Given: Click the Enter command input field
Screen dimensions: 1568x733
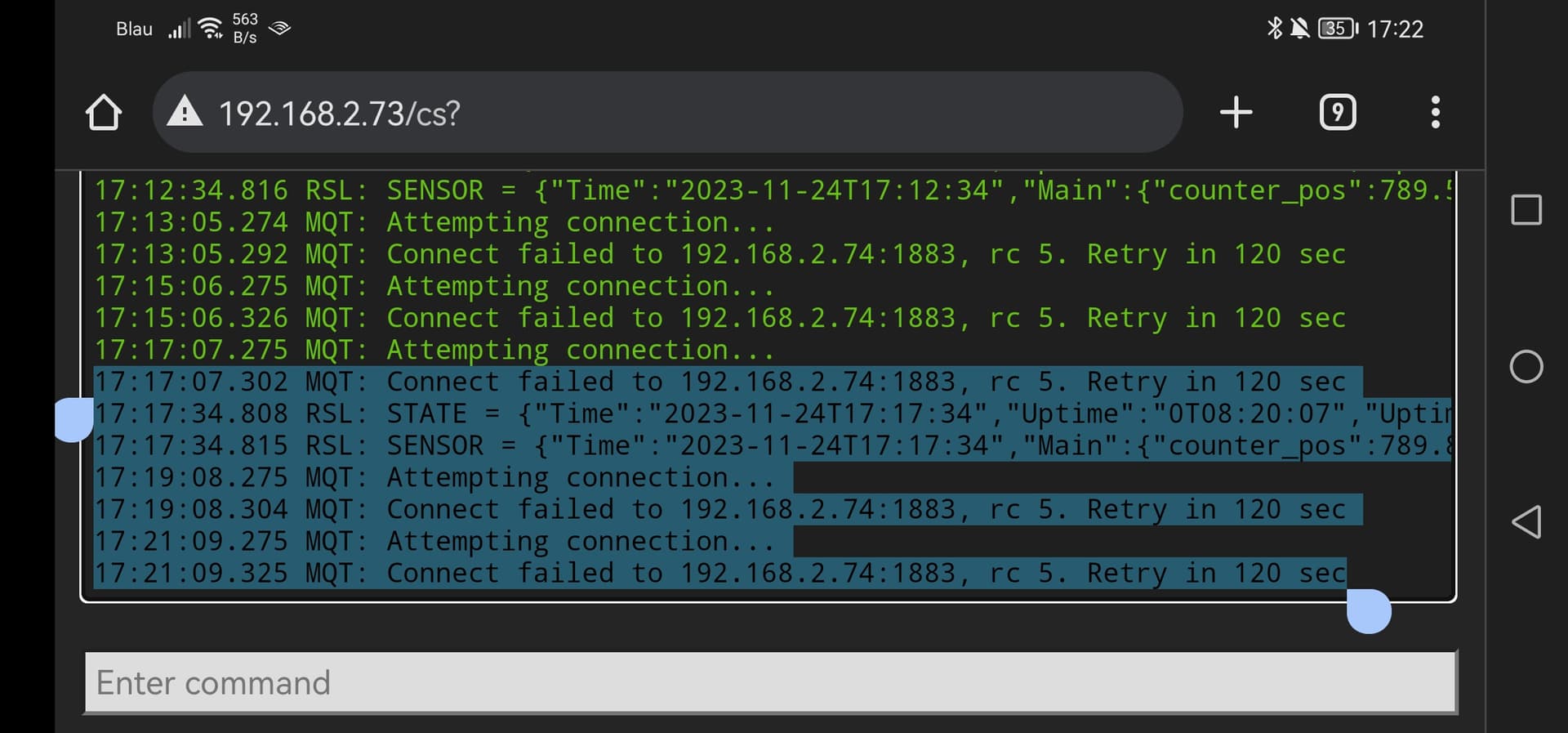Looking at the screenshot, I should tap(771, 682).
